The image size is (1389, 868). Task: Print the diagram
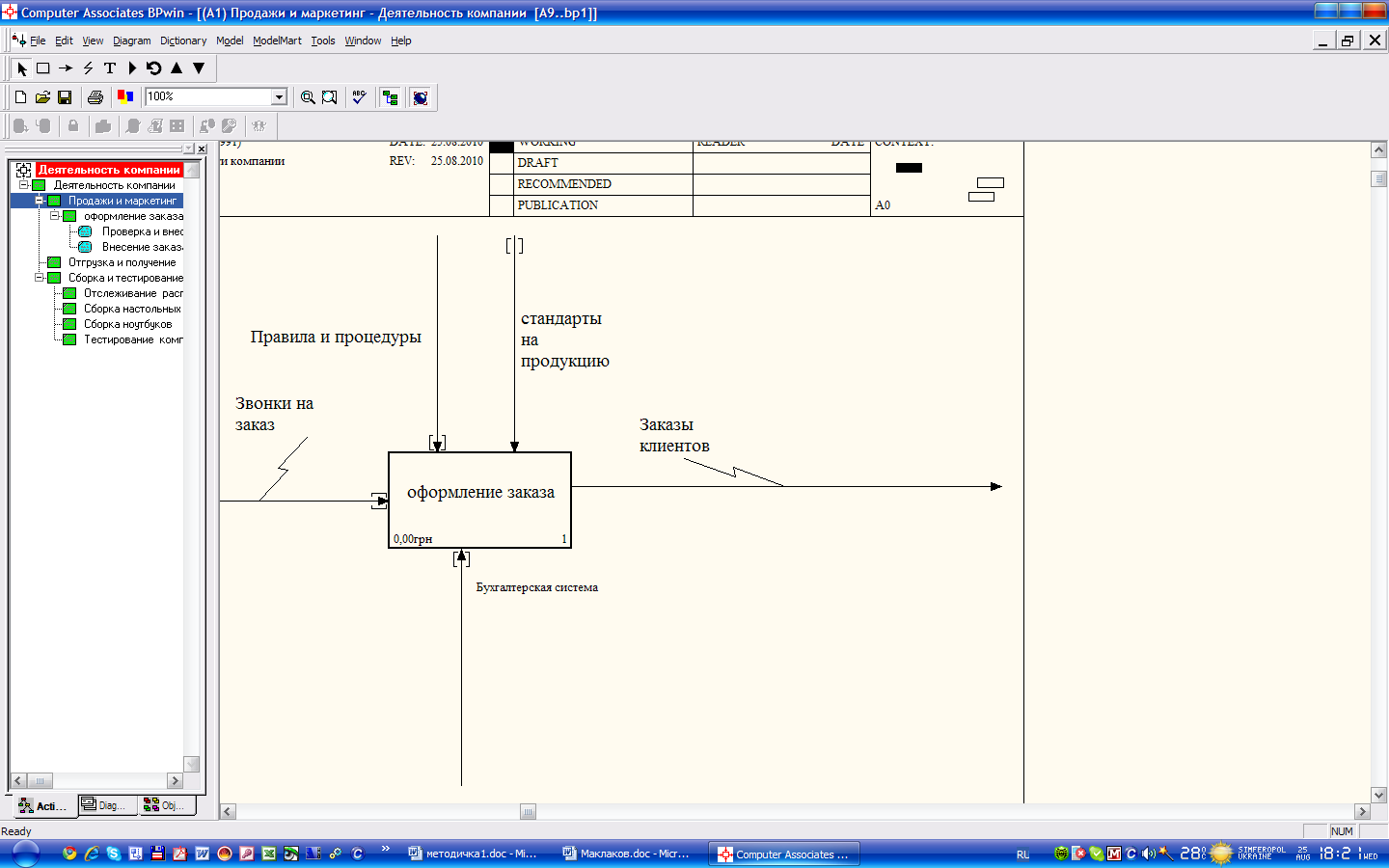[95, 97]
